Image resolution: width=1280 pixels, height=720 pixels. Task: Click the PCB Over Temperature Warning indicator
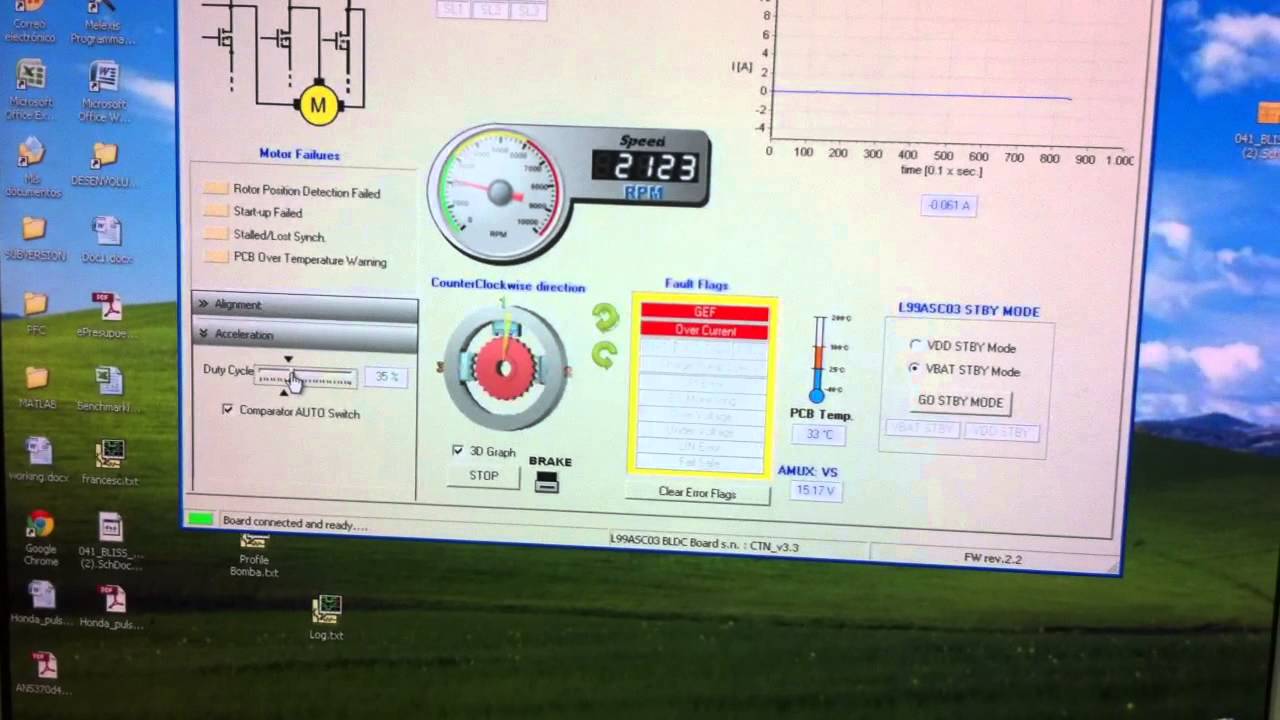click(217, 257)
